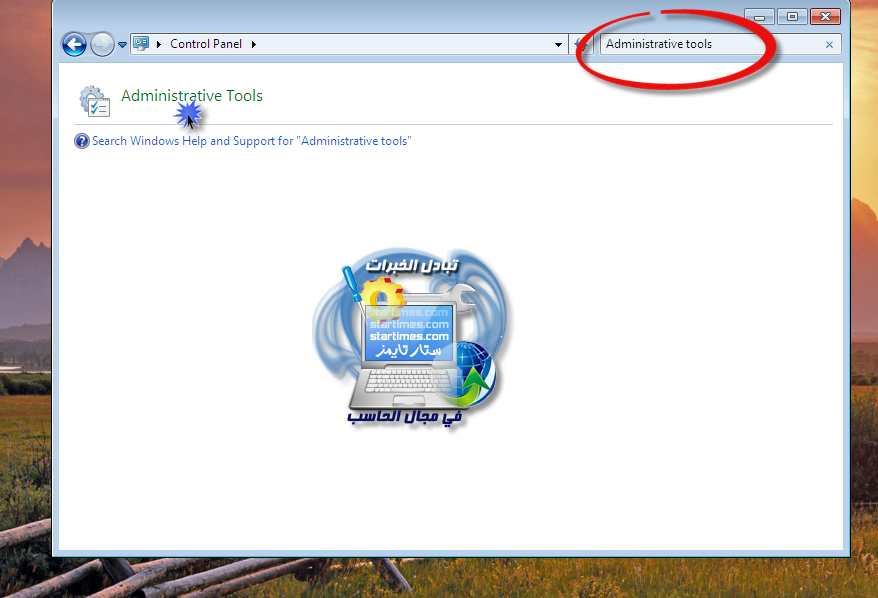The image size is (878, 598).
Task: Click the Administrative Tools gear checklist icon
Action: pos(94,101)
